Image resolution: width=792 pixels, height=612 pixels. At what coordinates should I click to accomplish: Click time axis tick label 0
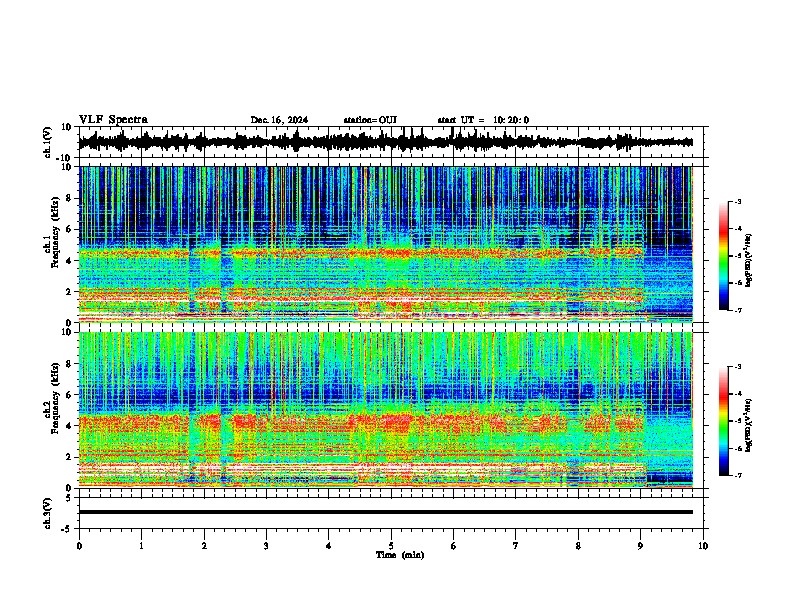79,546
